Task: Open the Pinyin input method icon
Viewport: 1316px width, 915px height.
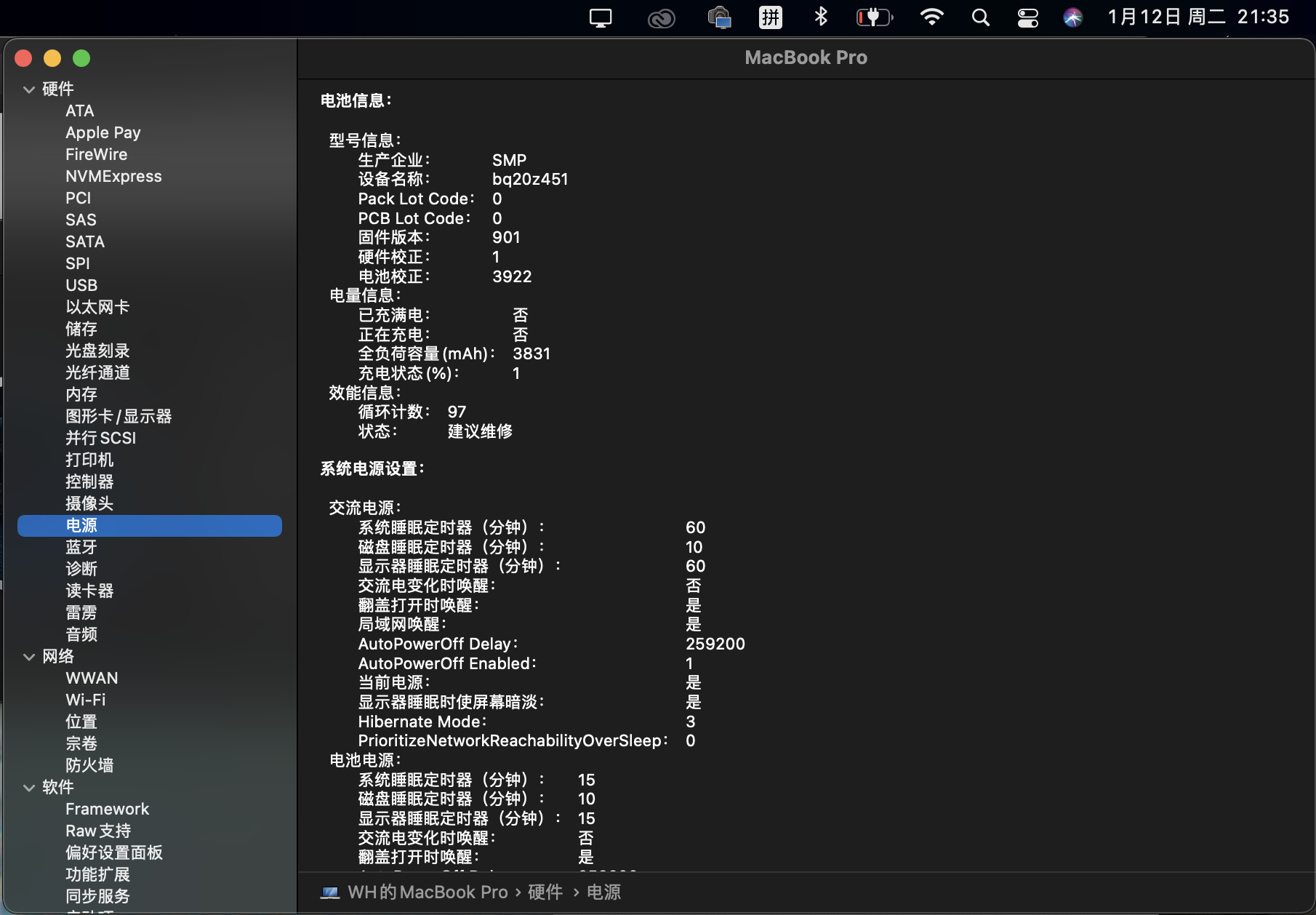Action: [770, 17]
